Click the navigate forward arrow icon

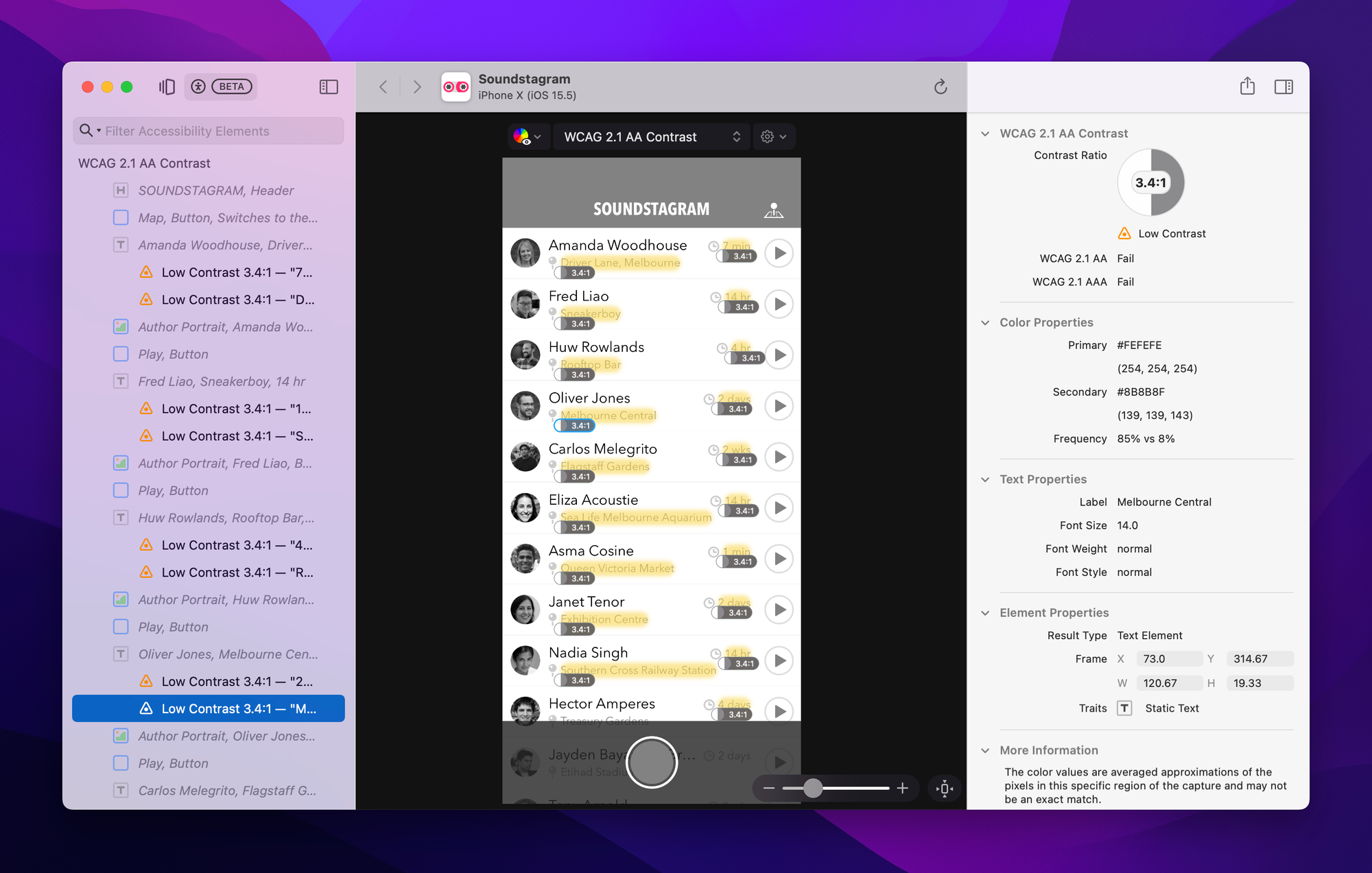tap(417, 87)
